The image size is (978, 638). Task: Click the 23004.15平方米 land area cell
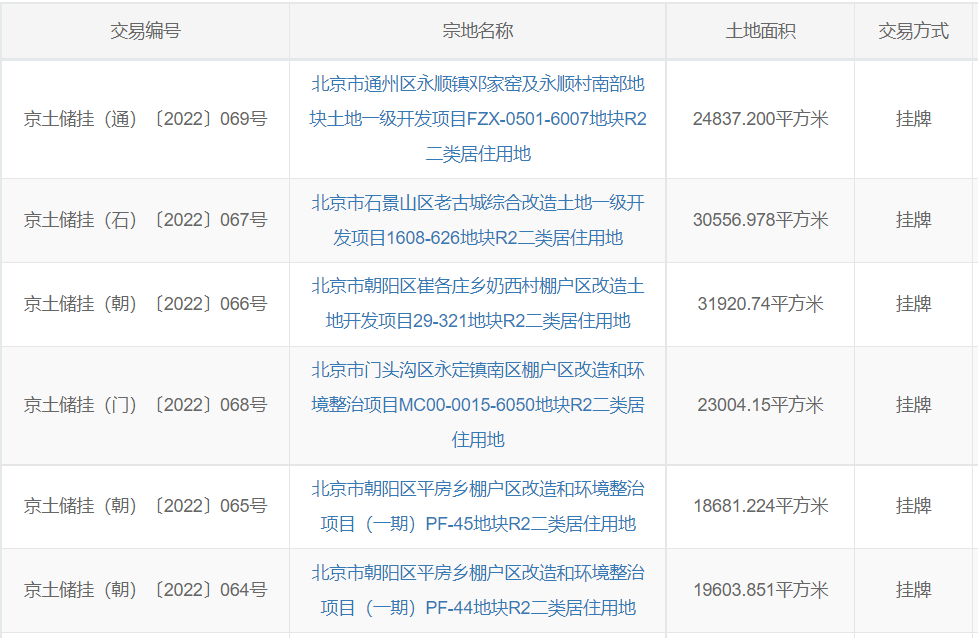pyautogui.click(x=760, y=405)
